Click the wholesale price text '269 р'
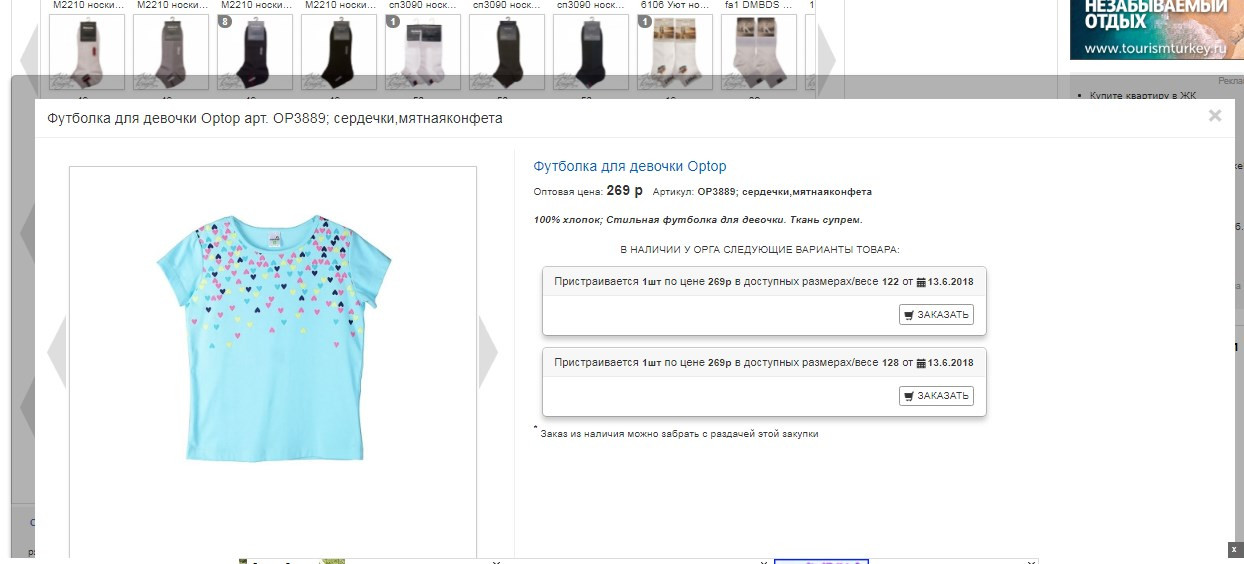Viewport: 1244px width, 564px height. point(625,191)
